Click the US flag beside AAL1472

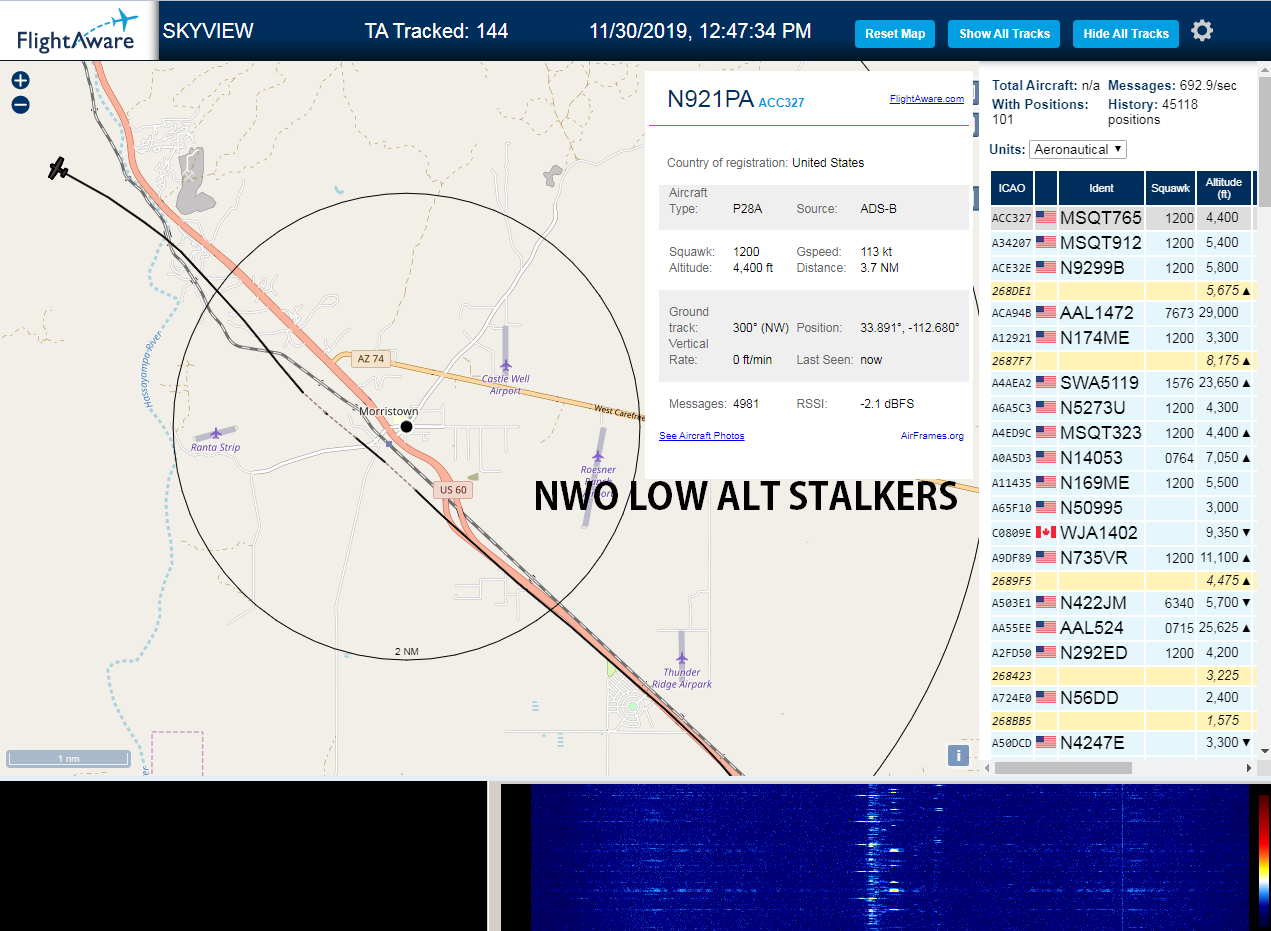[1046, 313]
